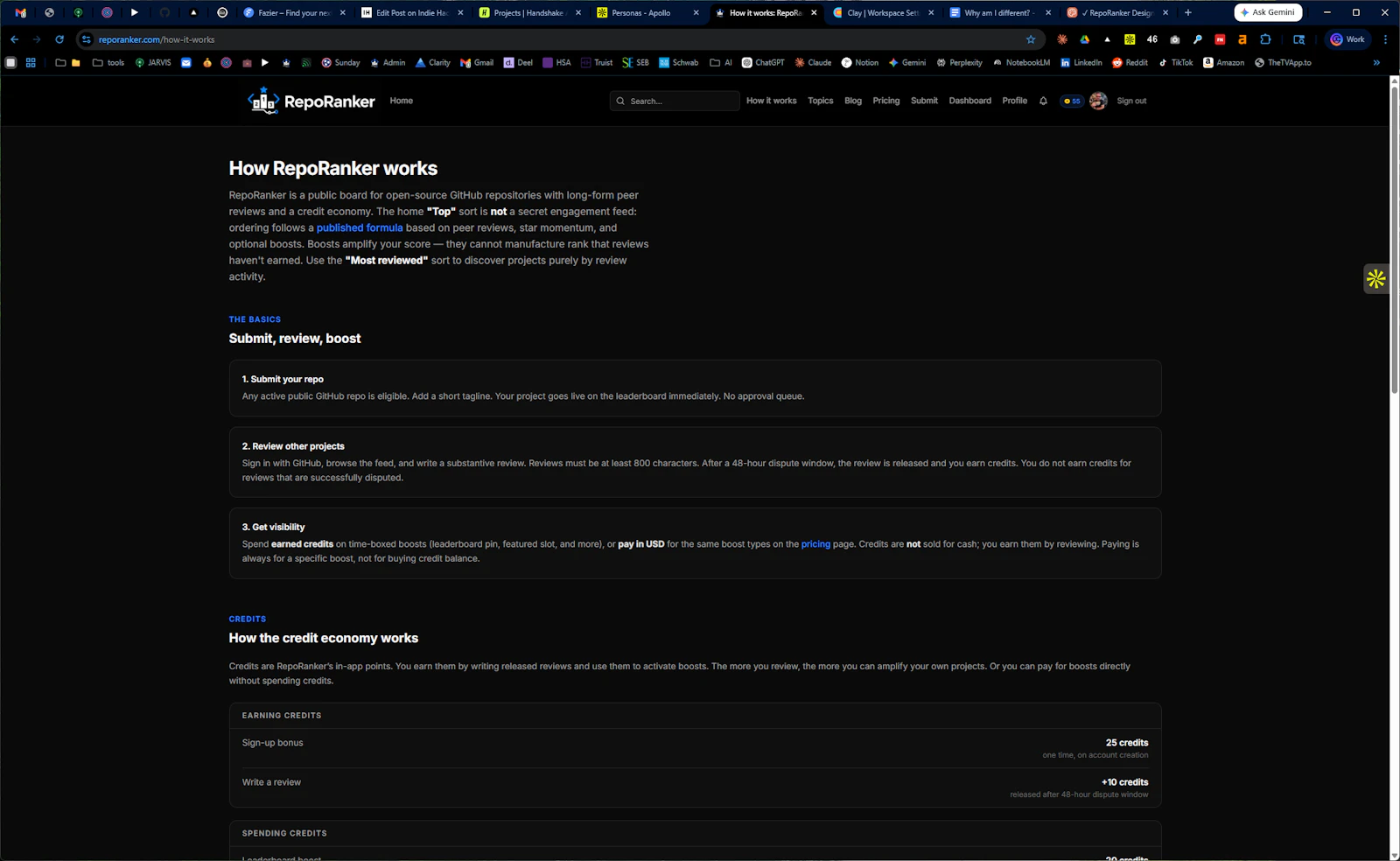
Task: Open the Claude bookmark
Action: 813,63
